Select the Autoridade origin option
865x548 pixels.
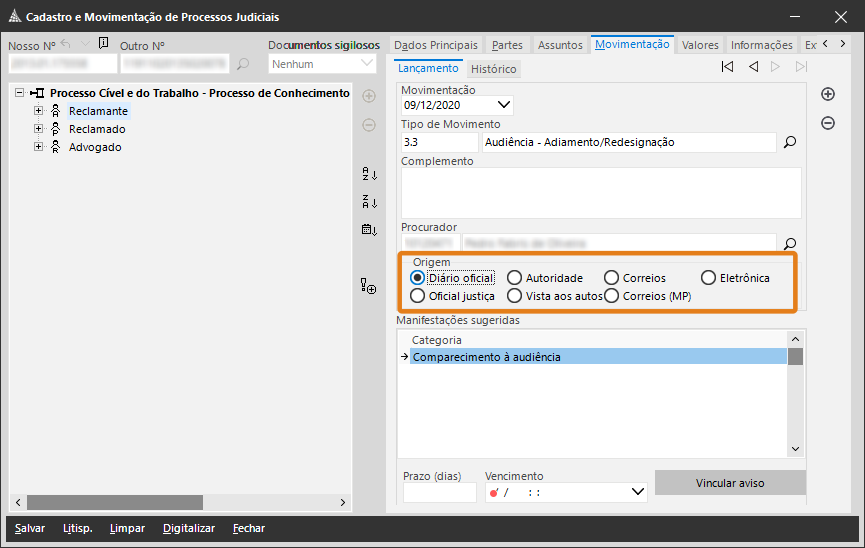pos(514,278)
